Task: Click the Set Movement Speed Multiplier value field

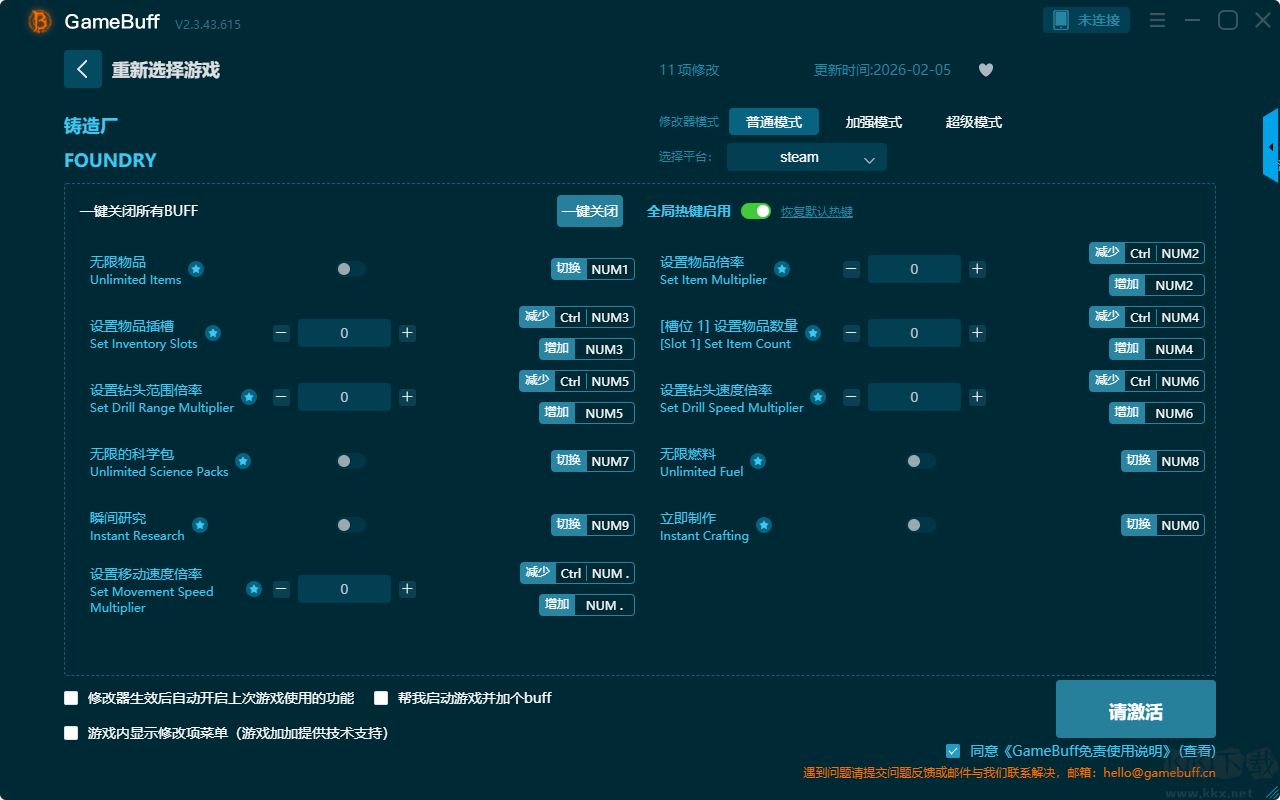Action: tap(344, 589)
